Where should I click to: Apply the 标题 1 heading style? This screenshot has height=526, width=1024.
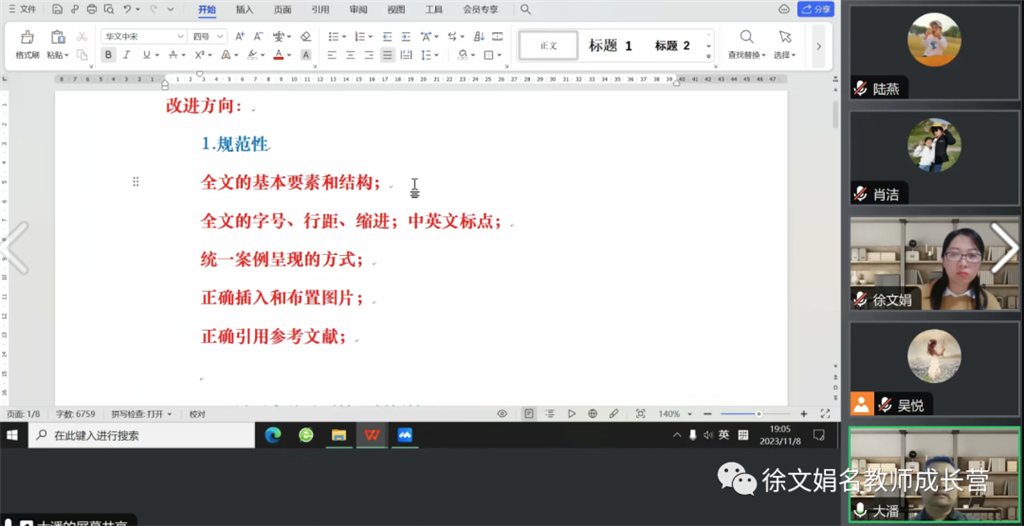(x=610, y=46)
